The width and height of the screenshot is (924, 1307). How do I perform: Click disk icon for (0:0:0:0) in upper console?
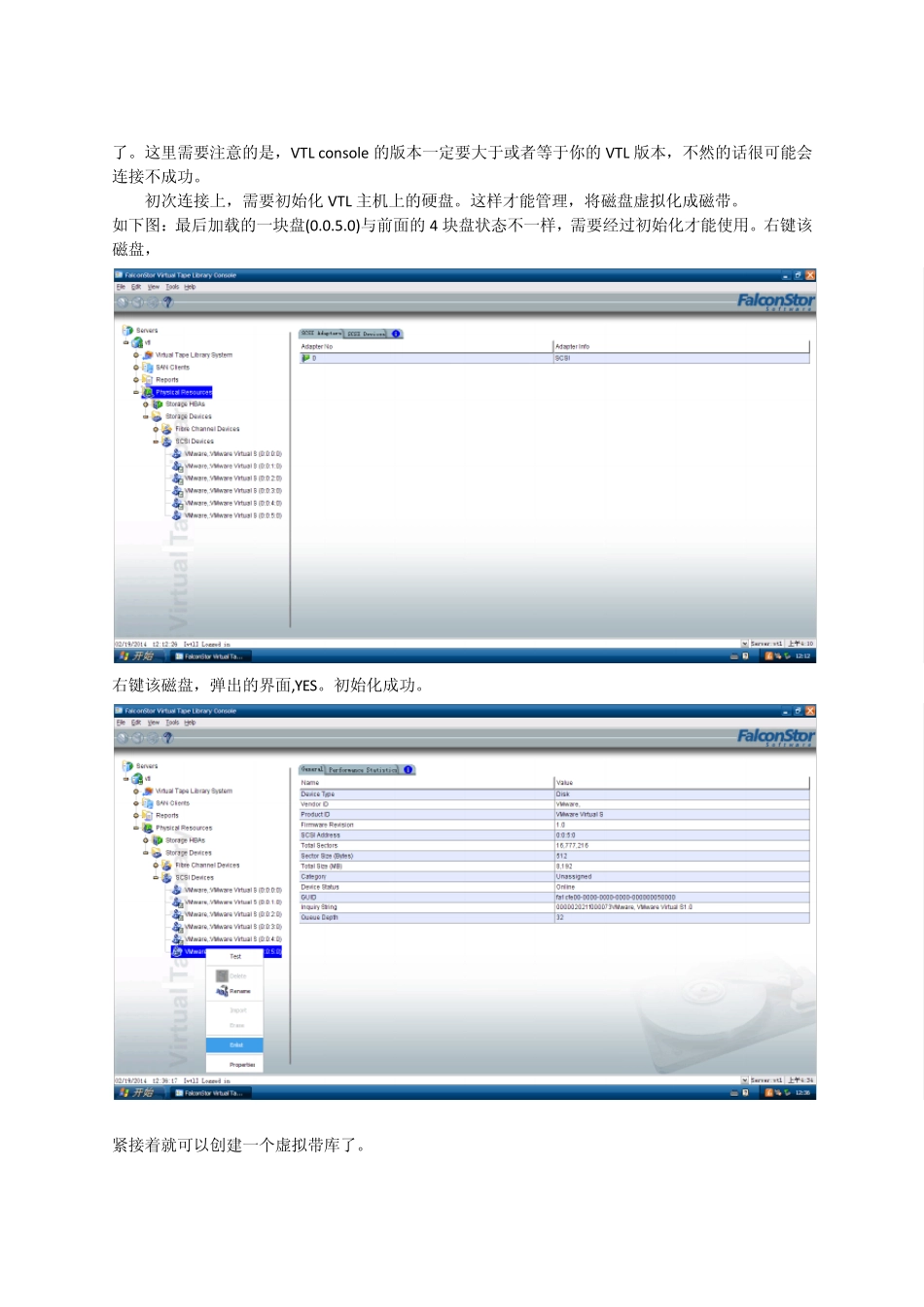pyautogui.click(x=177, y=454)
